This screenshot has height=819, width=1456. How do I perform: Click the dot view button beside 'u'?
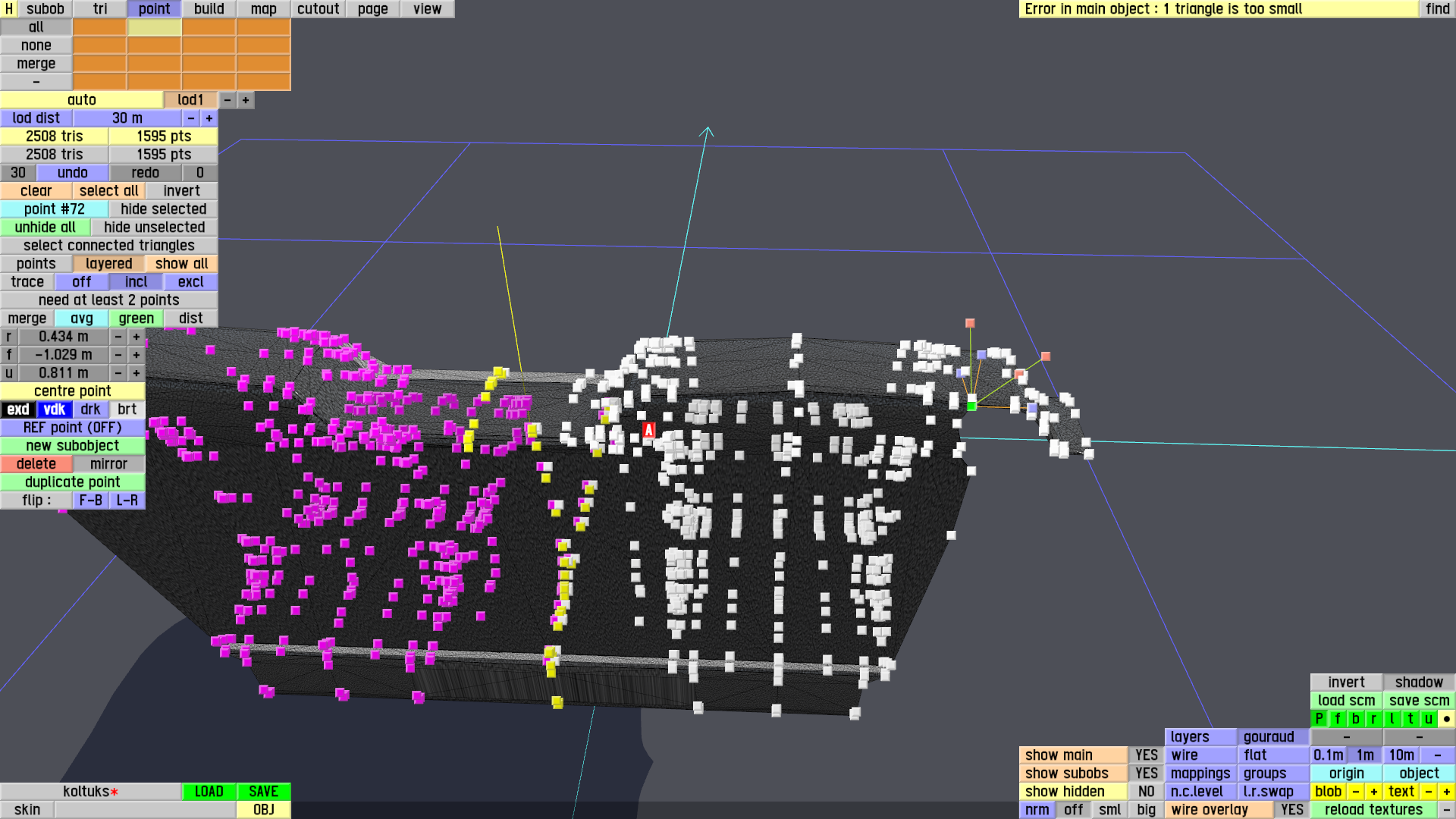pos(1446,719)
